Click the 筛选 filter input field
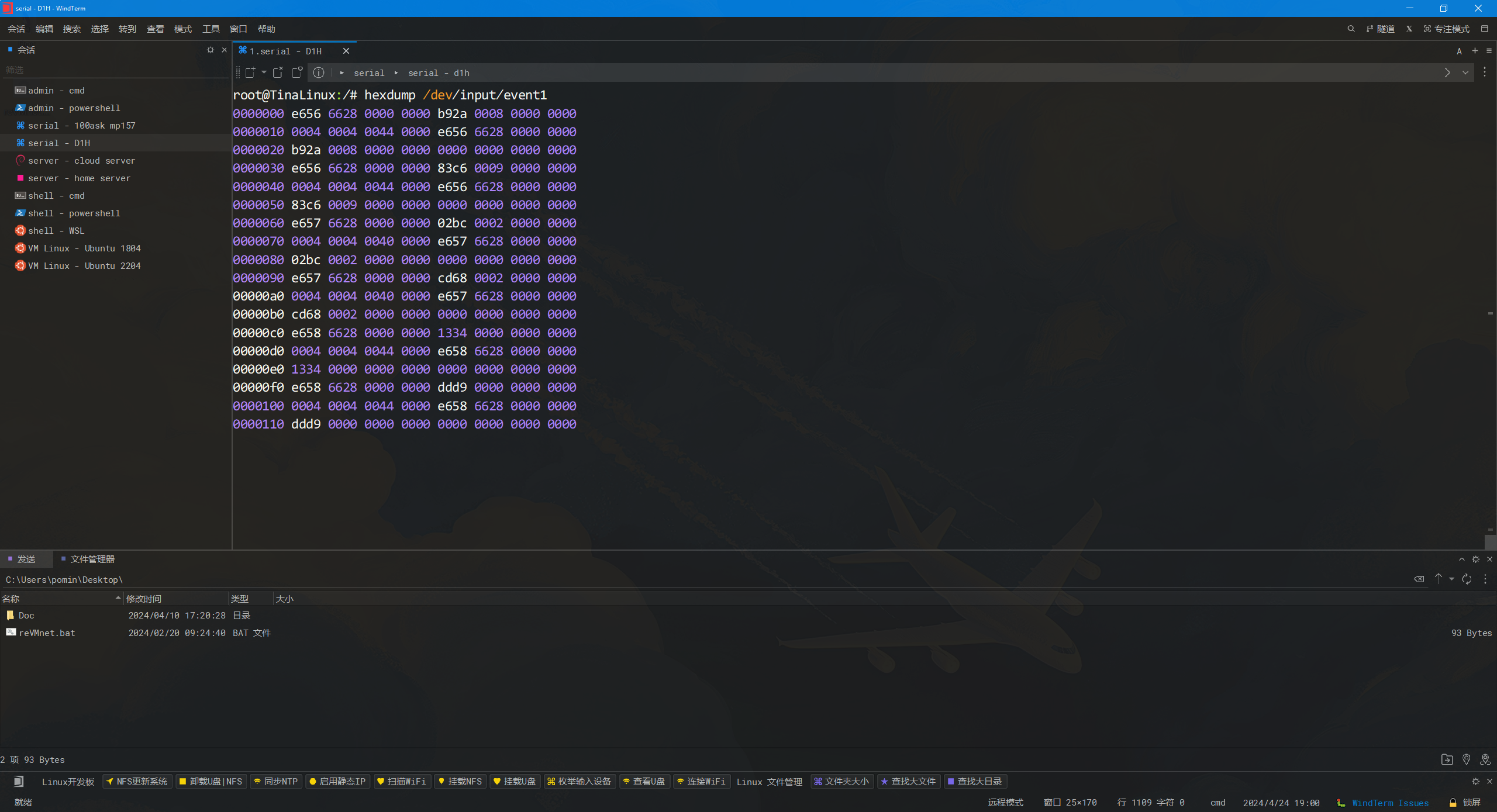The height and width of the screenshot is (812, 1497). tap(115, 70)
